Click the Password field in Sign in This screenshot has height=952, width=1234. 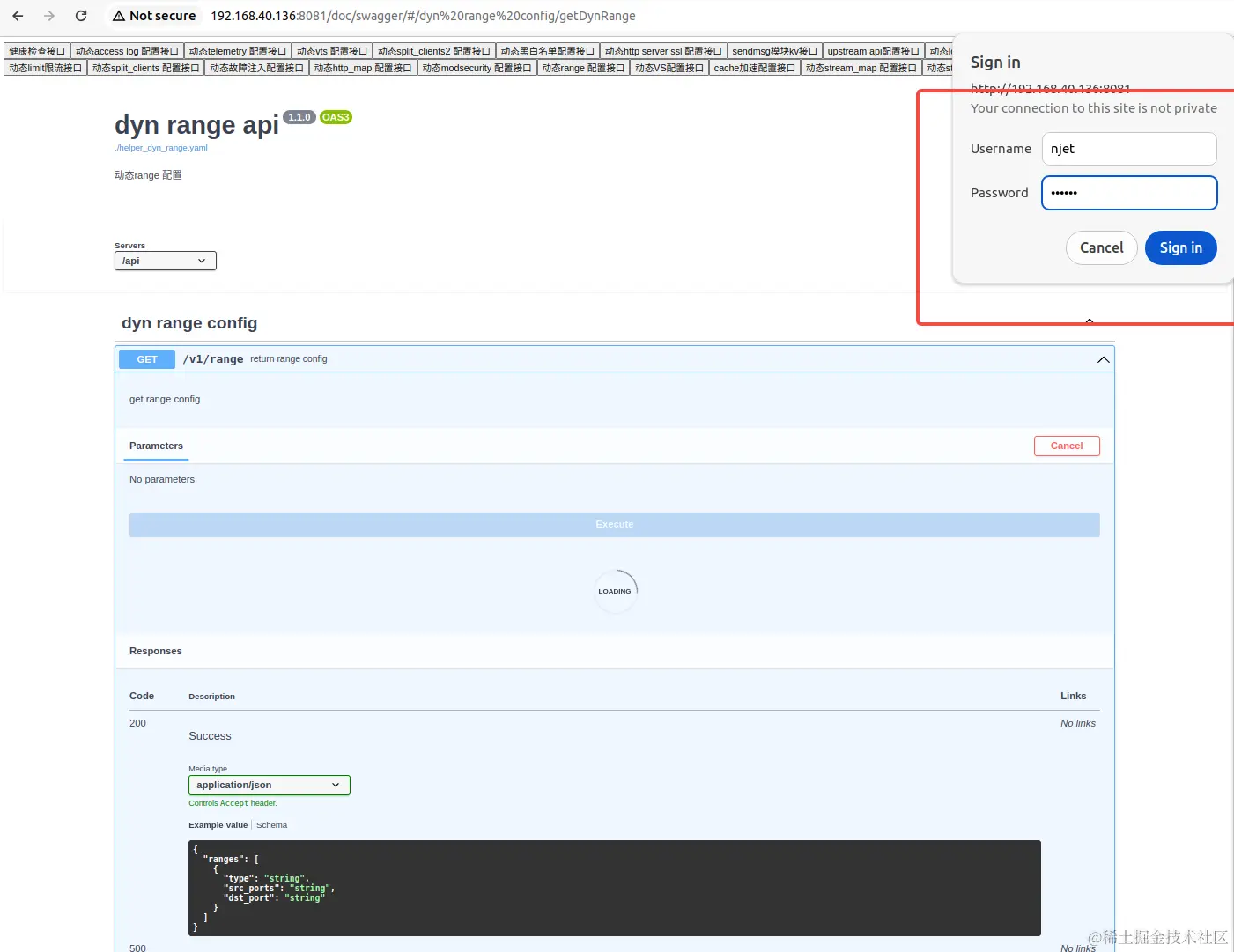(1129, 193)
